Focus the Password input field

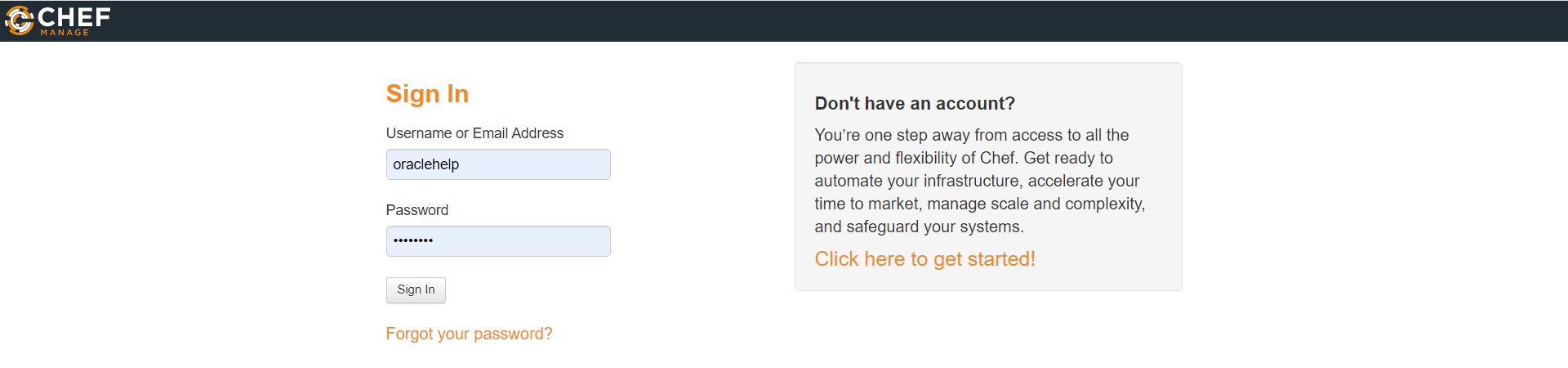[x=497, y=241]
